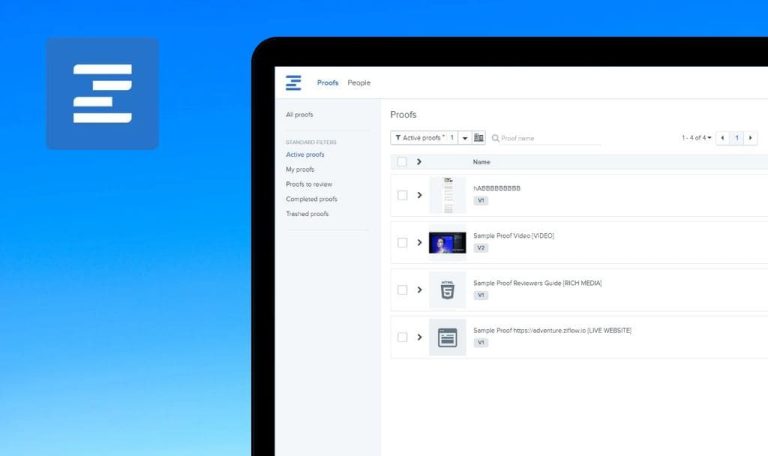
Task: Click the web page icon of LIVE WEBSITE proof
Action: pyautogui.click(x=448, y=337)
